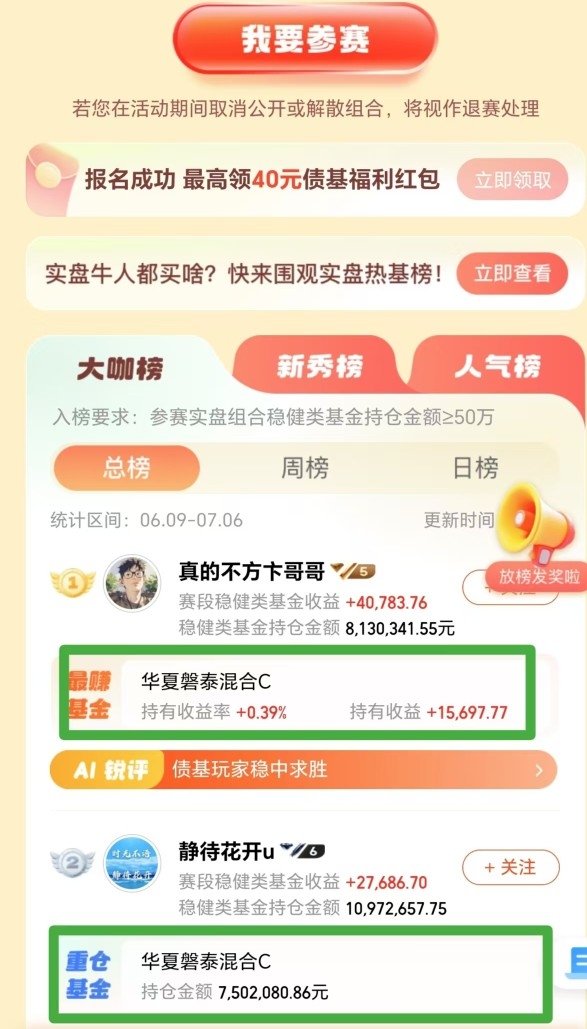Image resolution: width=587 pixels, height=1029 pixels.
Task: Switch to the 人气榜 tab
Action: pyautogui.click(x=498, y=367)
